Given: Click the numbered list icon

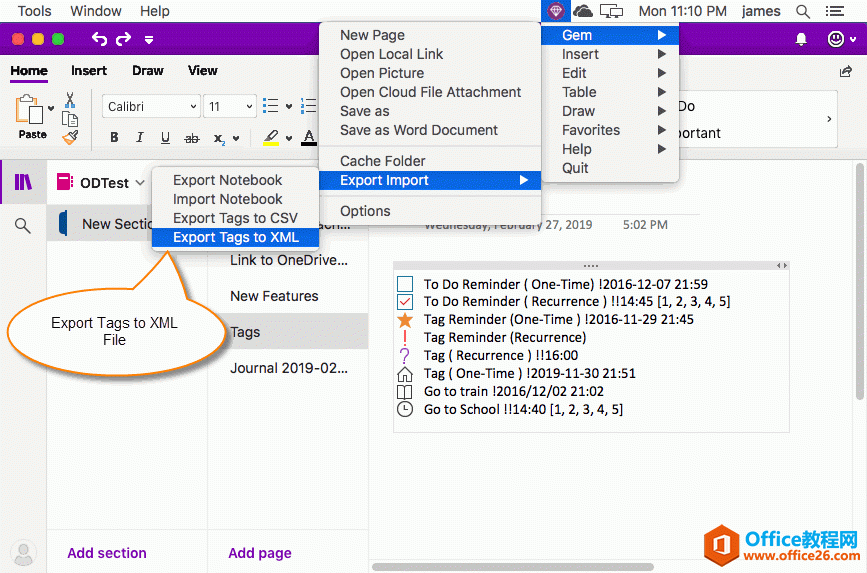Looking at the screenshot, I should (x=309, y=106).
